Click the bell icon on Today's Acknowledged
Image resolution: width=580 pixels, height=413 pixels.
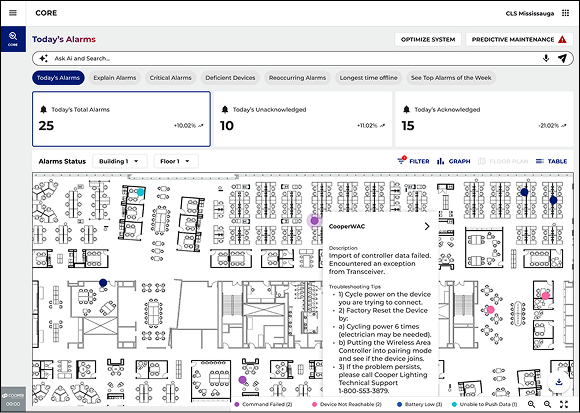tap(406, 109)
